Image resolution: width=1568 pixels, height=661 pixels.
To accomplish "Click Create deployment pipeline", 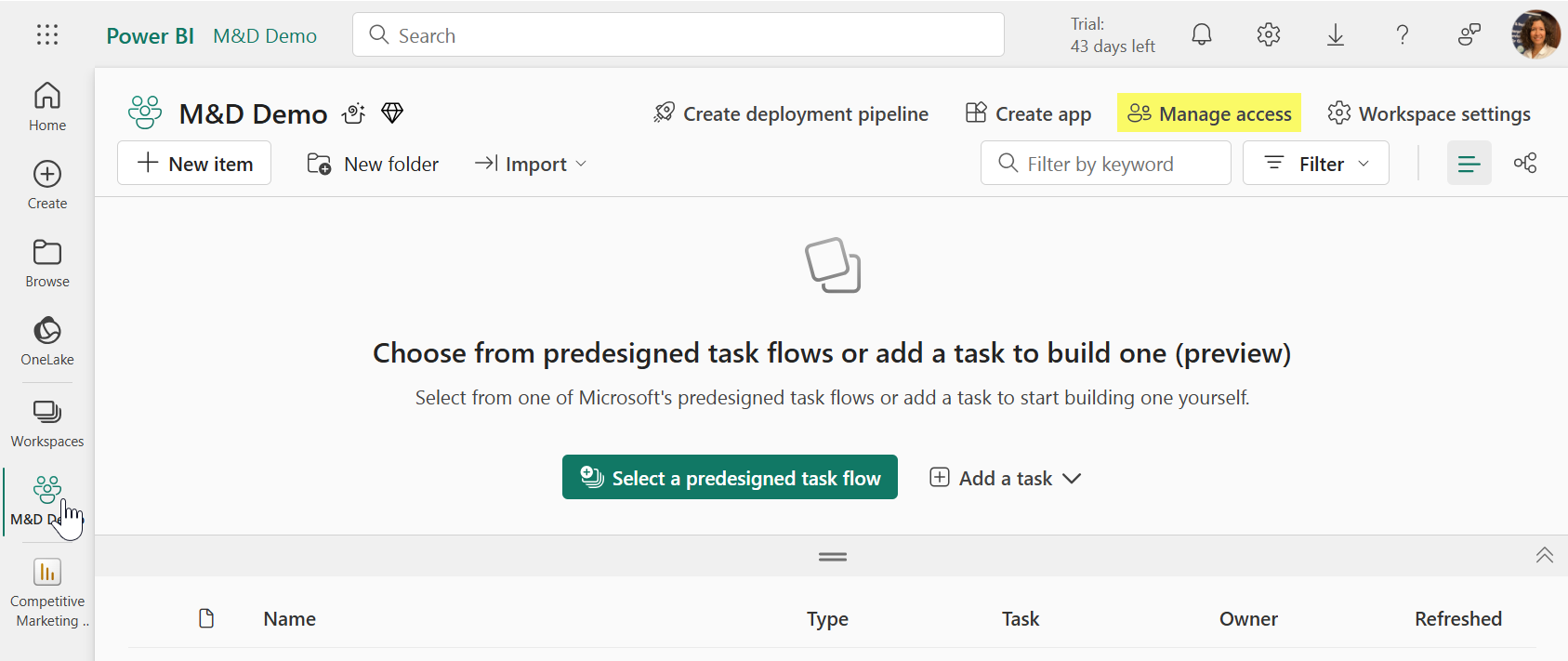I will coord(791,113).
